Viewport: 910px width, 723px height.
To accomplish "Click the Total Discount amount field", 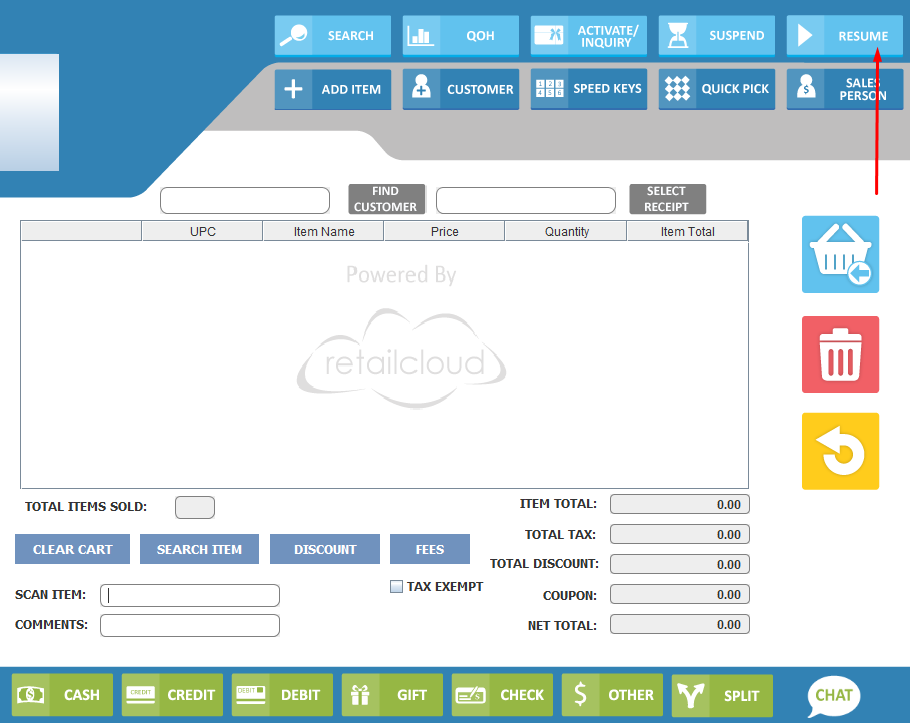I will tap(680, 564).
